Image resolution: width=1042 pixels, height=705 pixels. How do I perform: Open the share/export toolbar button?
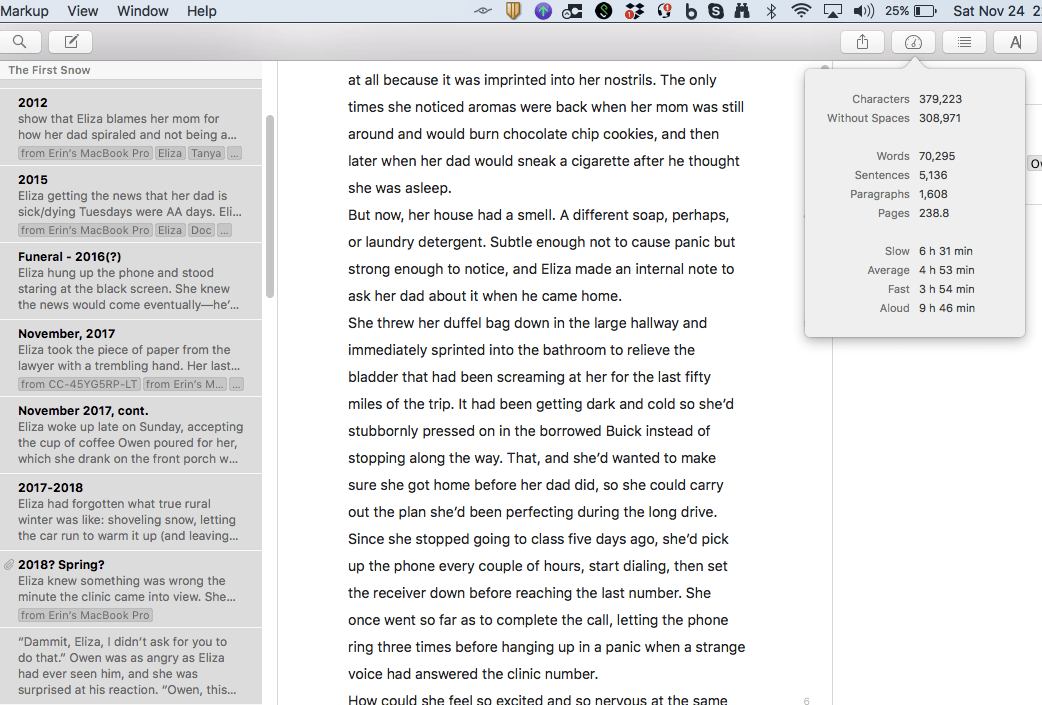click(x=862, y=42)
